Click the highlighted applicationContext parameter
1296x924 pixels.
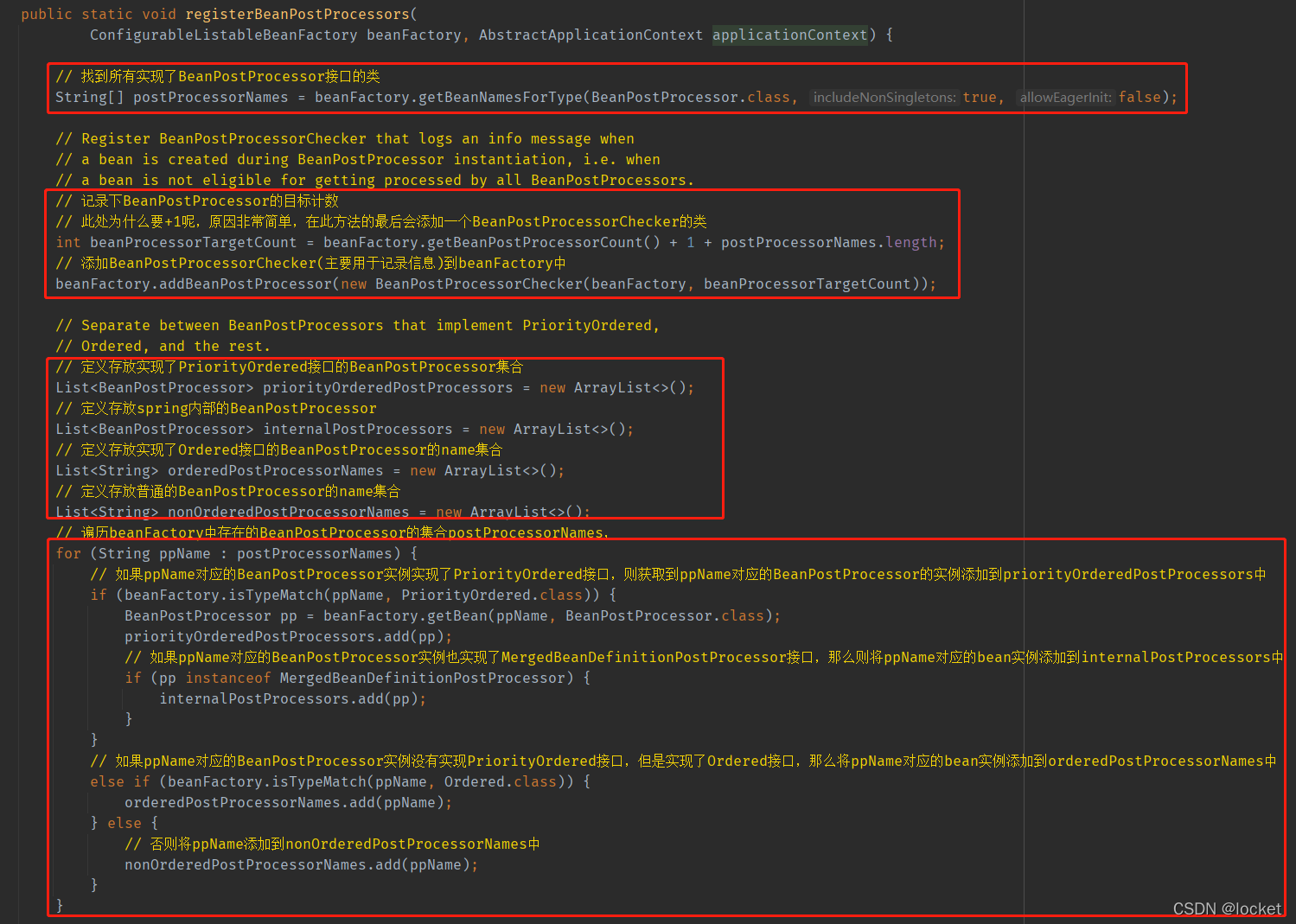789,35
